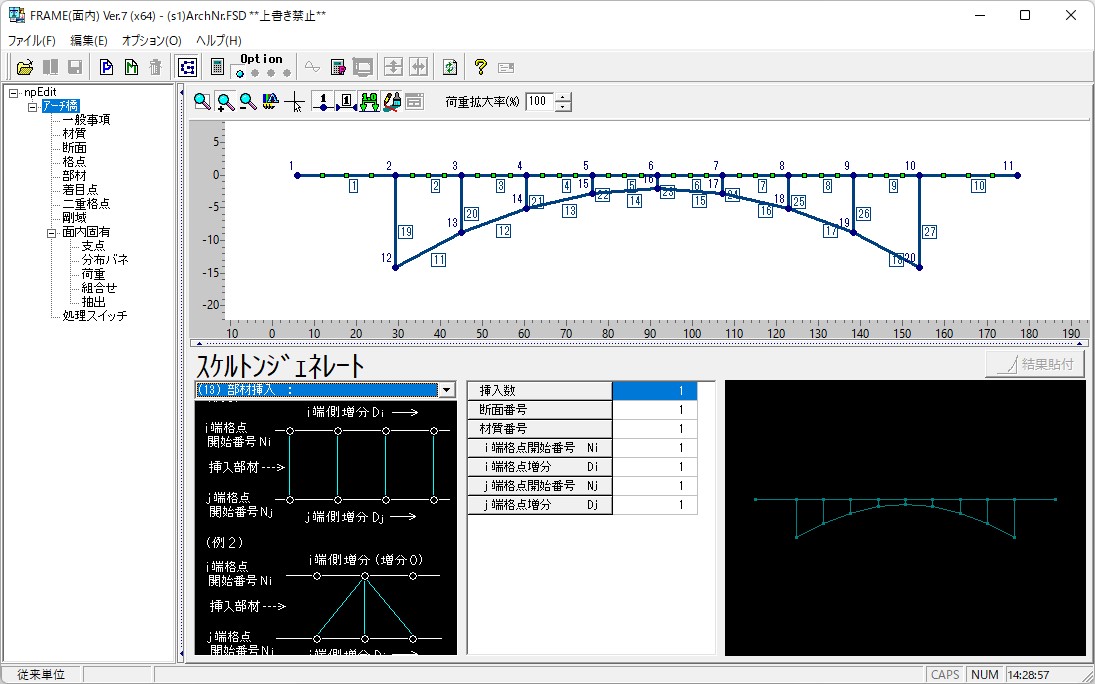Image resolution: width=1095 pixels, height=684 pixels.
Task: Click the zoom fit magnifier icon
Action: pos(202,102)
